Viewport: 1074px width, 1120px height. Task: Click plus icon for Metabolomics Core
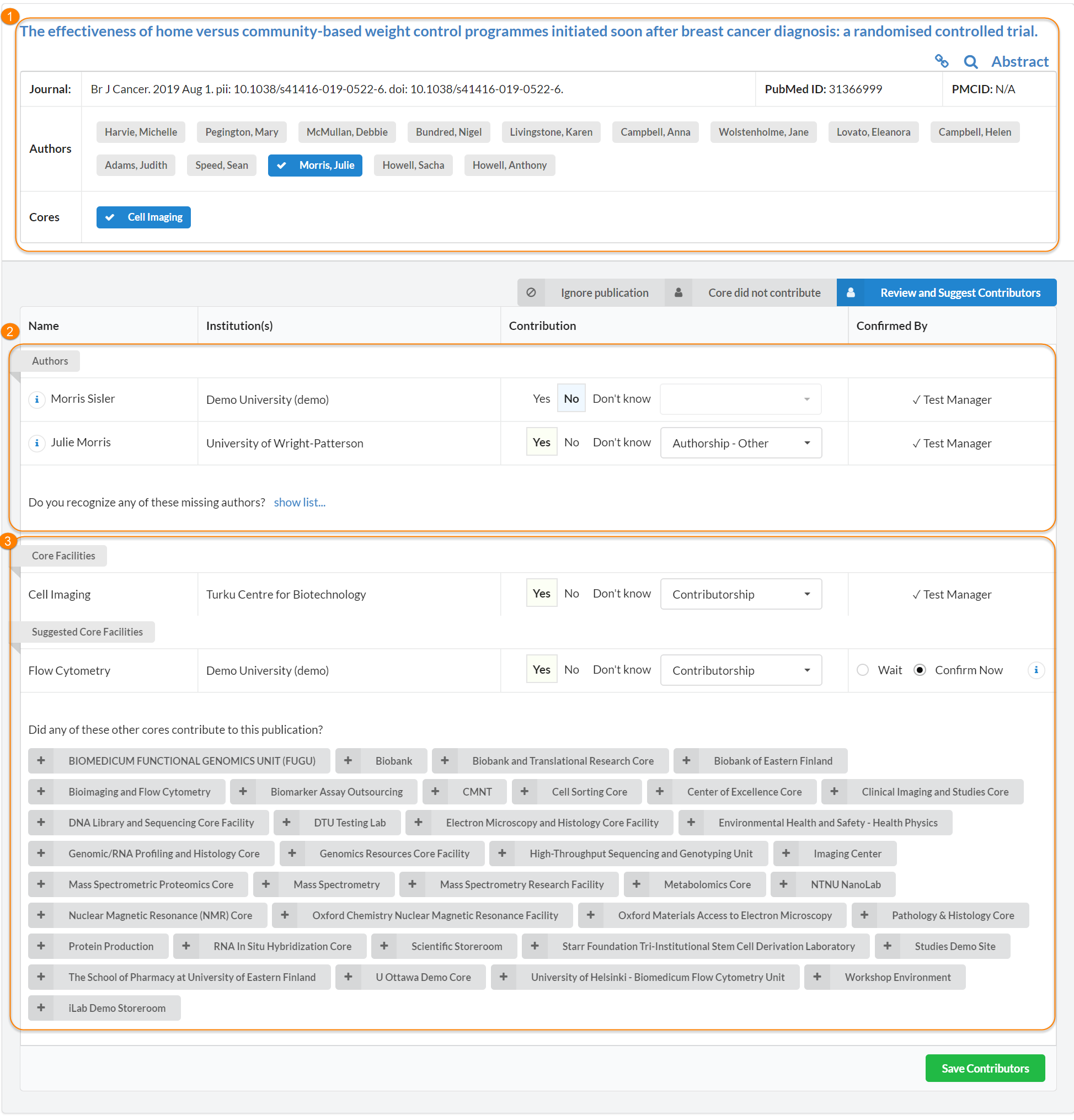point(637,884)
